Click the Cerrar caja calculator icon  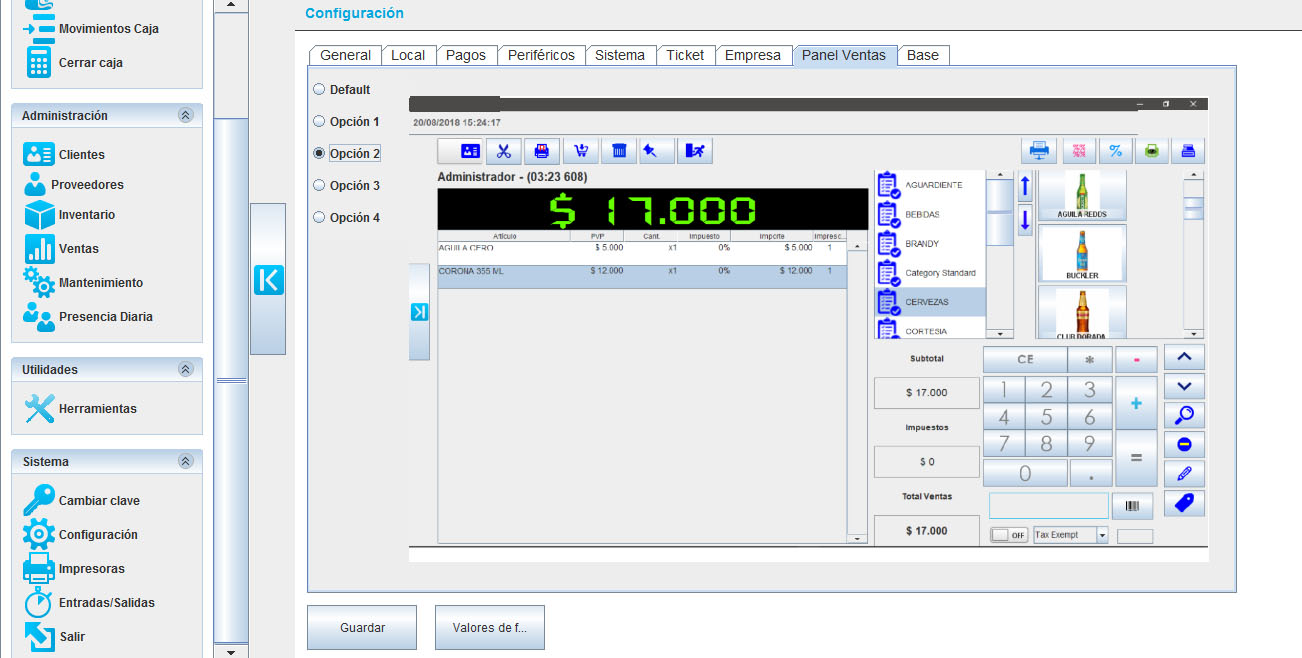39,62
